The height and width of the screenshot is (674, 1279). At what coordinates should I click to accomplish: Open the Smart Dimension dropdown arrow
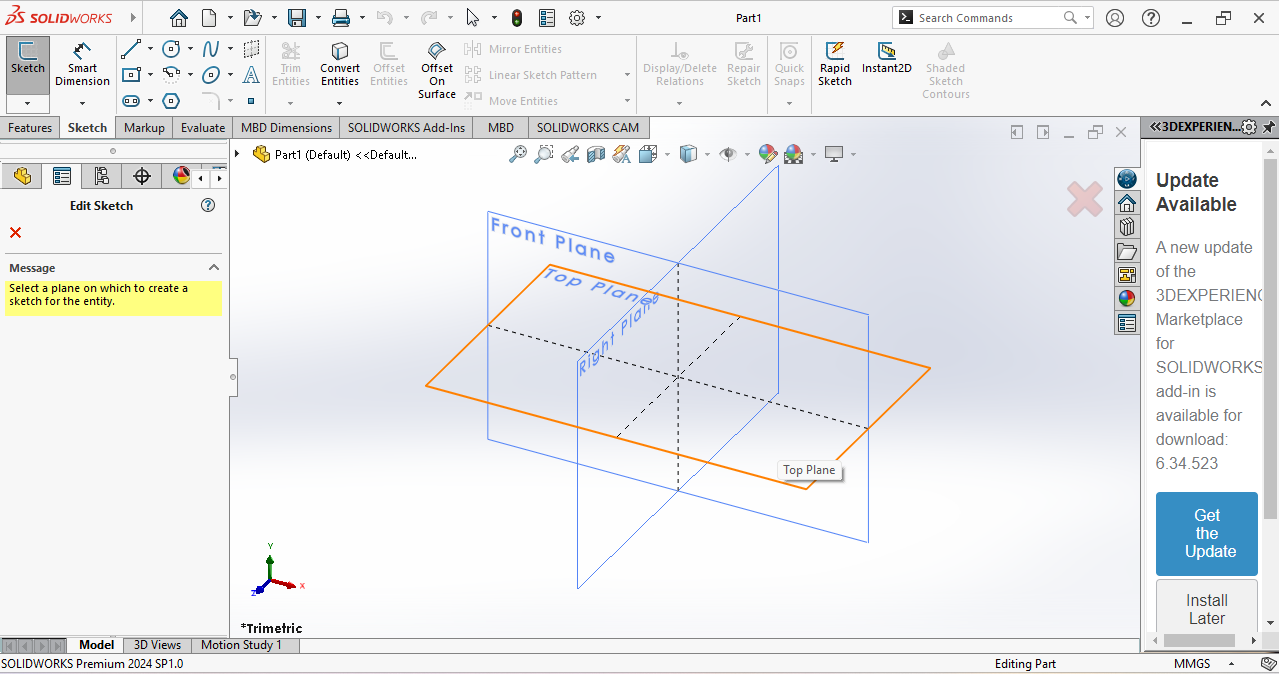coord(82,103)
